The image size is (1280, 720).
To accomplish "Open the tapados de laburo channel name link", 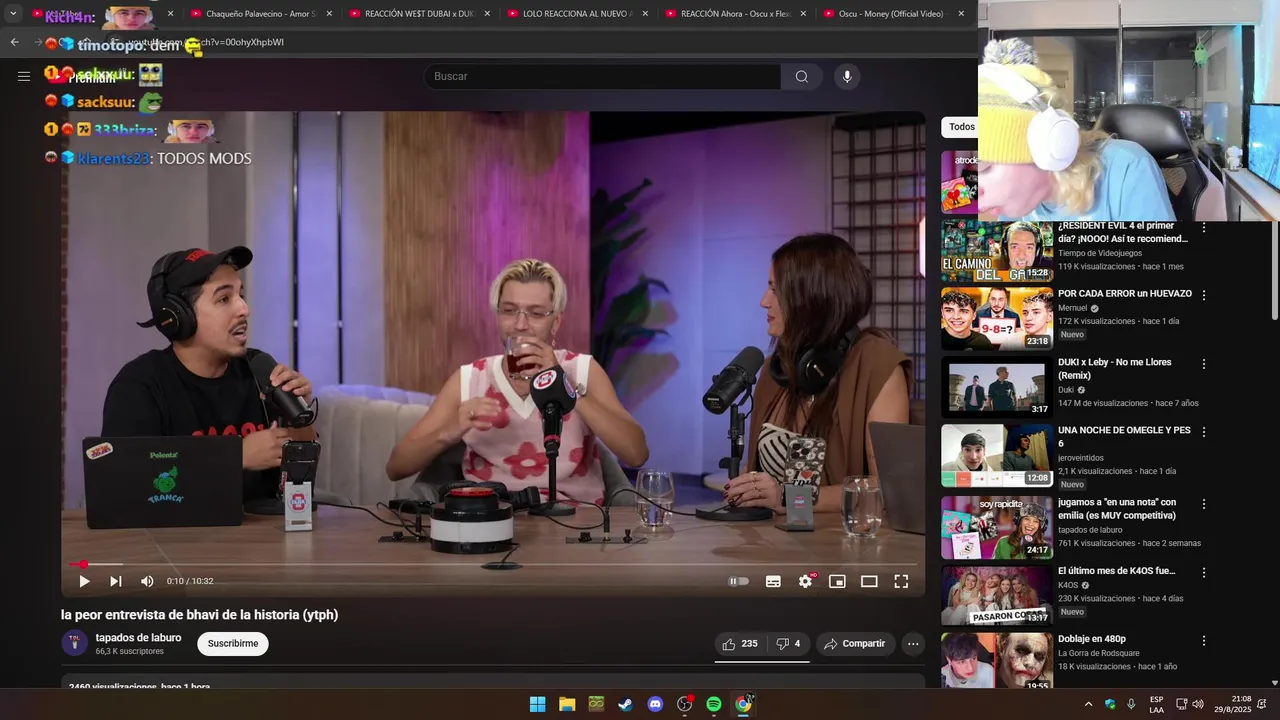I will coord(138,637).
